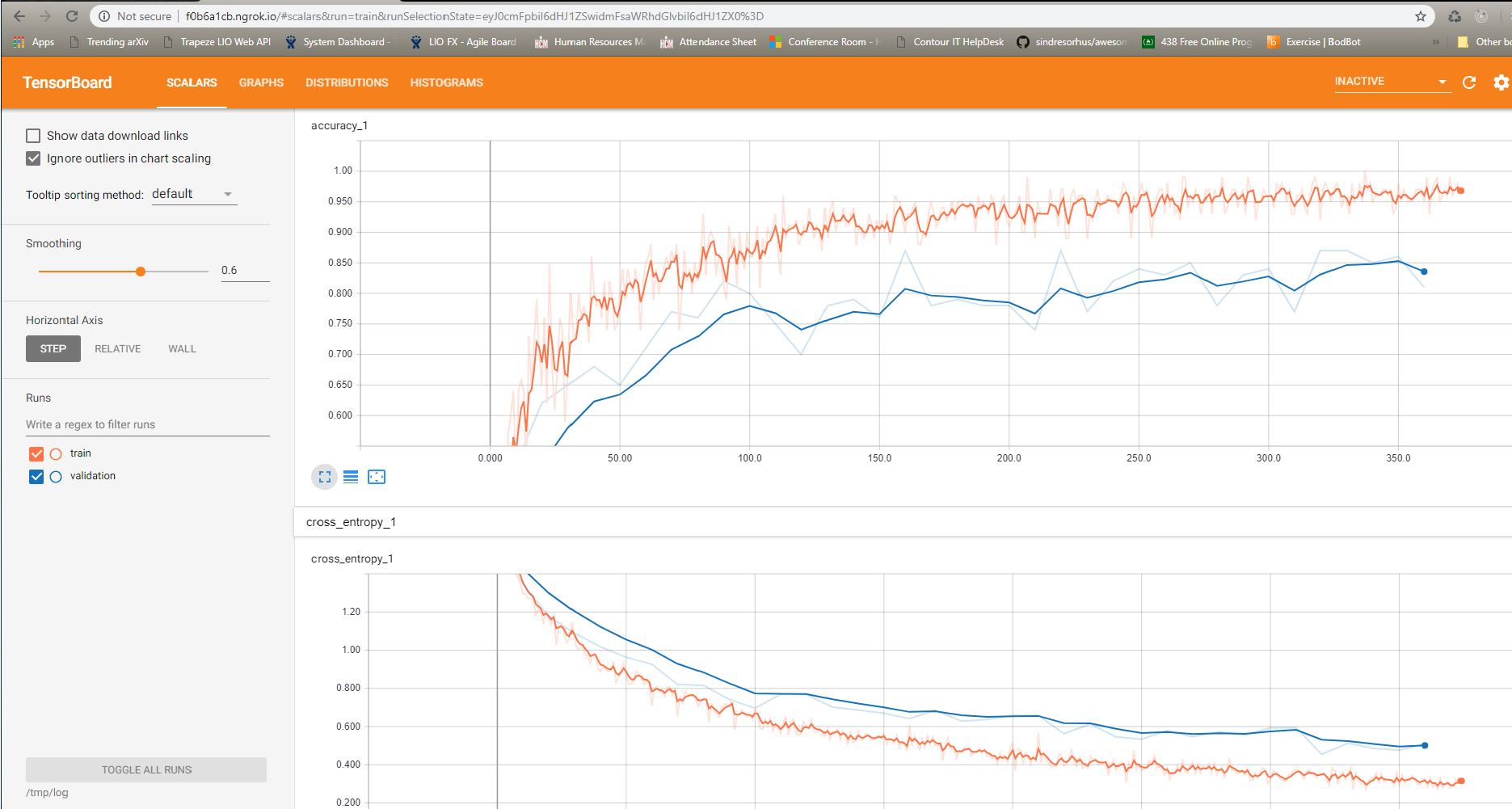Open the LIO FX - Agile Board bookmark
1512x809 pixels.
coord(464,42)
